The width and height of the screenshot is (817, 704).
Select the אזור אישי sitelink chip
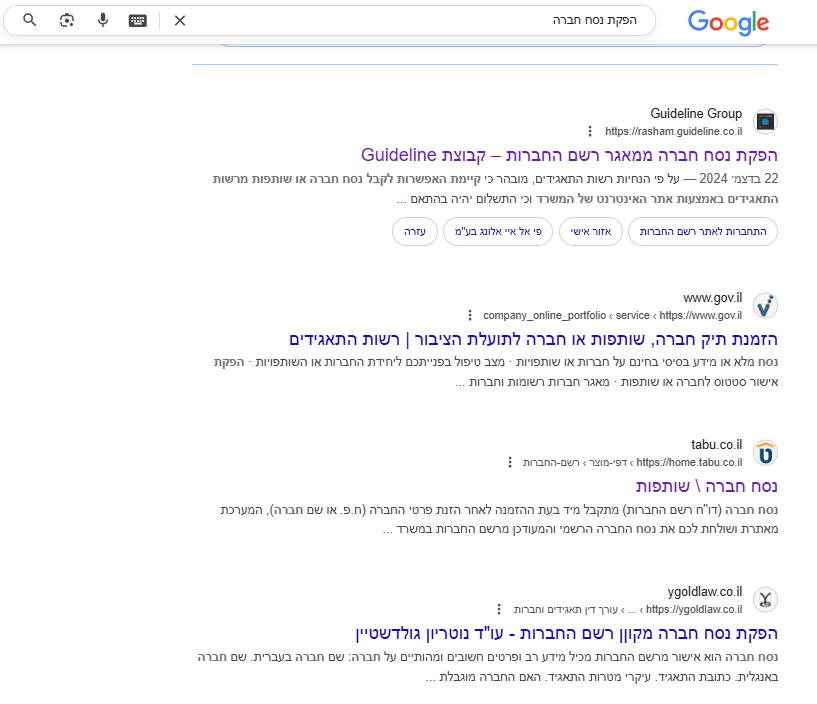point(590,232)
